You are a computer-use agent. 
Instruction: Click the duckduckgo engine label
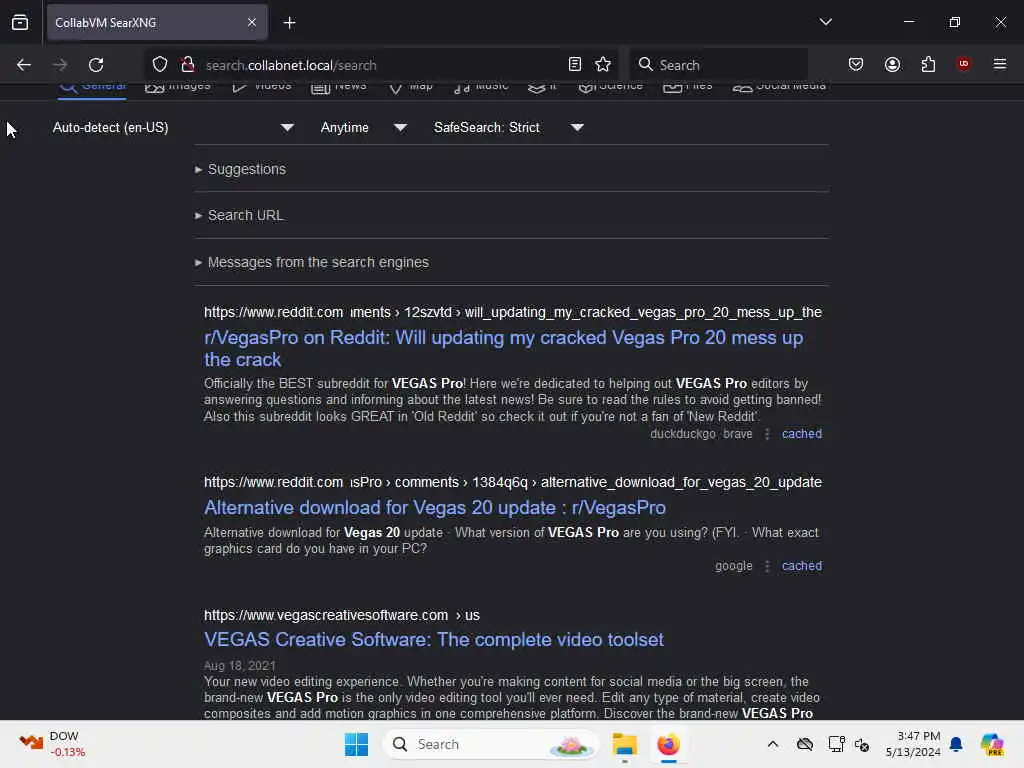click(x=682, y=434)
